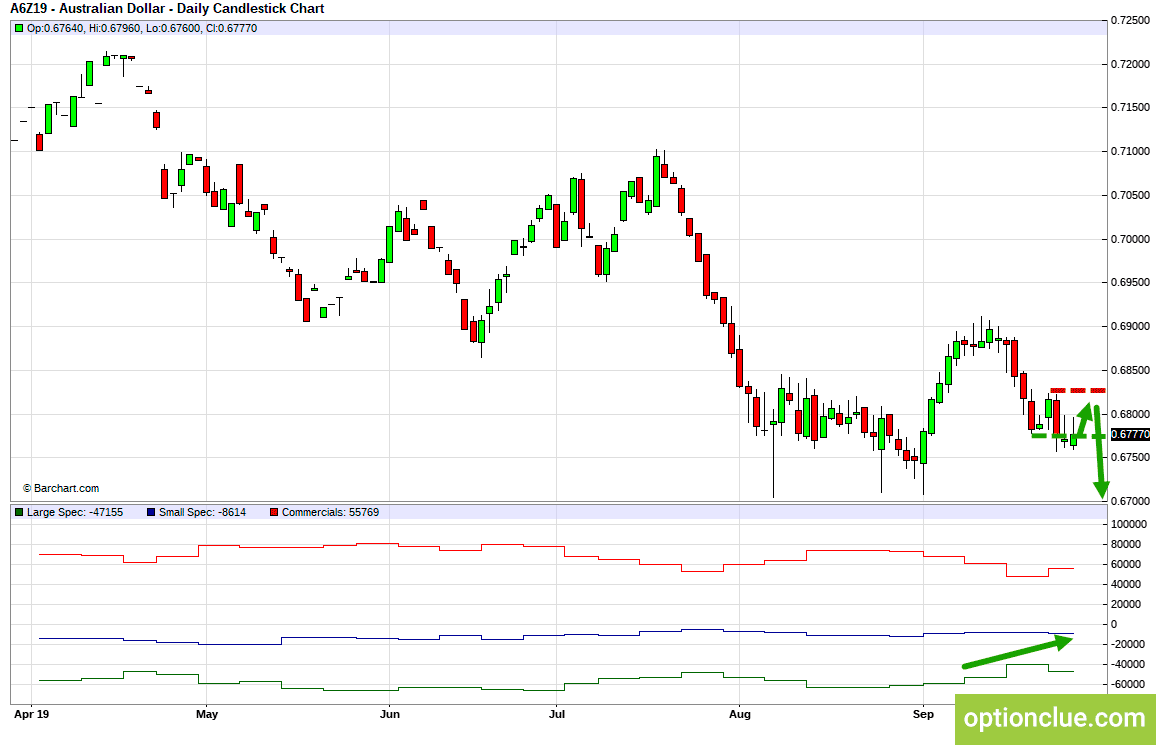
Task: Click the green OHLC legend square
Action: 19,29
